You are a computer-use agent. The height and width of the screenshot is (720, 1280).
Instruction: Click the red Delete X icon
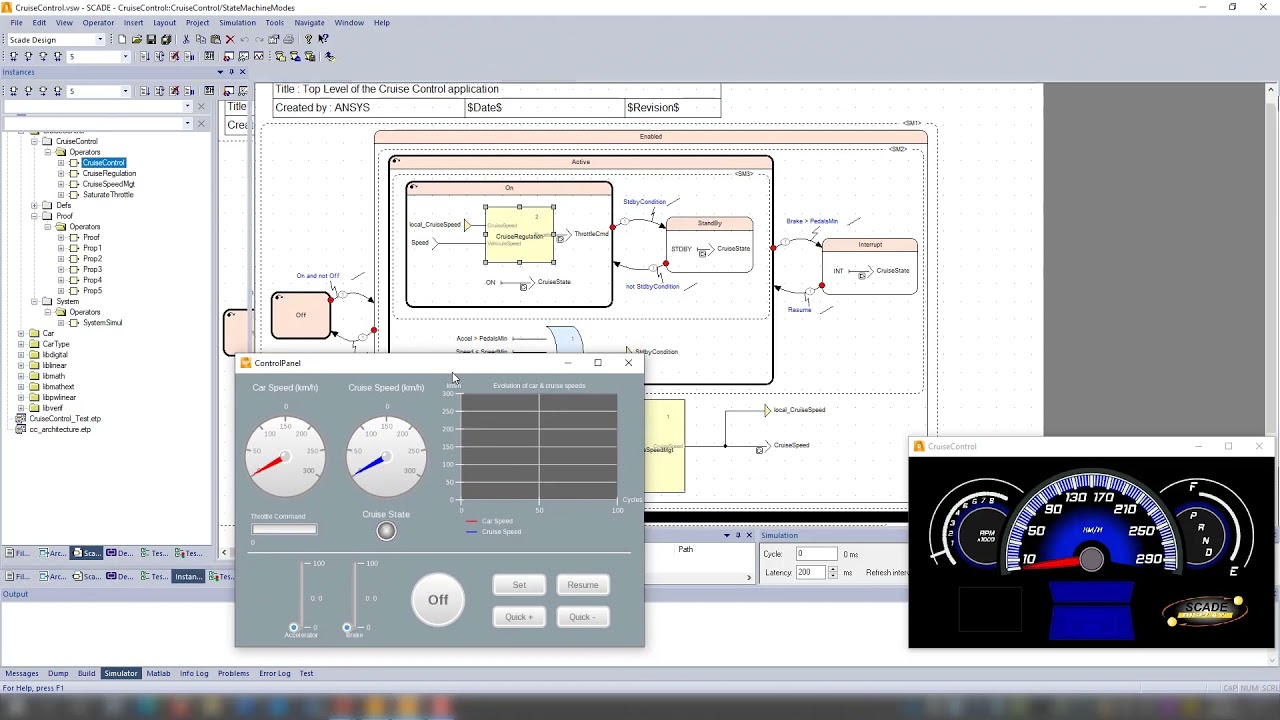click(230, 39)
